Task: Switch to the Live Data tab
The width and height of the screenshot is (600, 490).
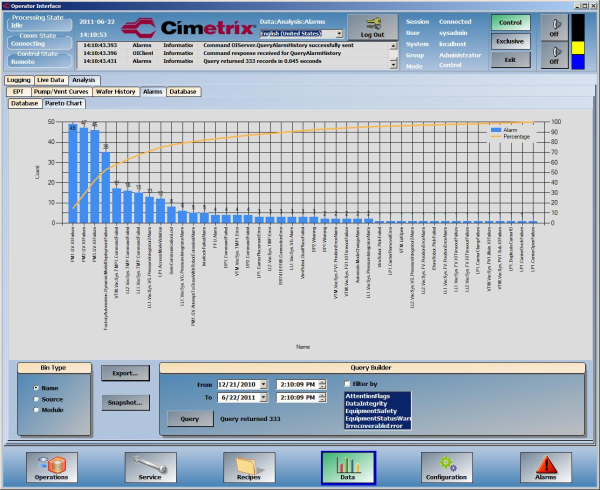Action: (51, 80)
